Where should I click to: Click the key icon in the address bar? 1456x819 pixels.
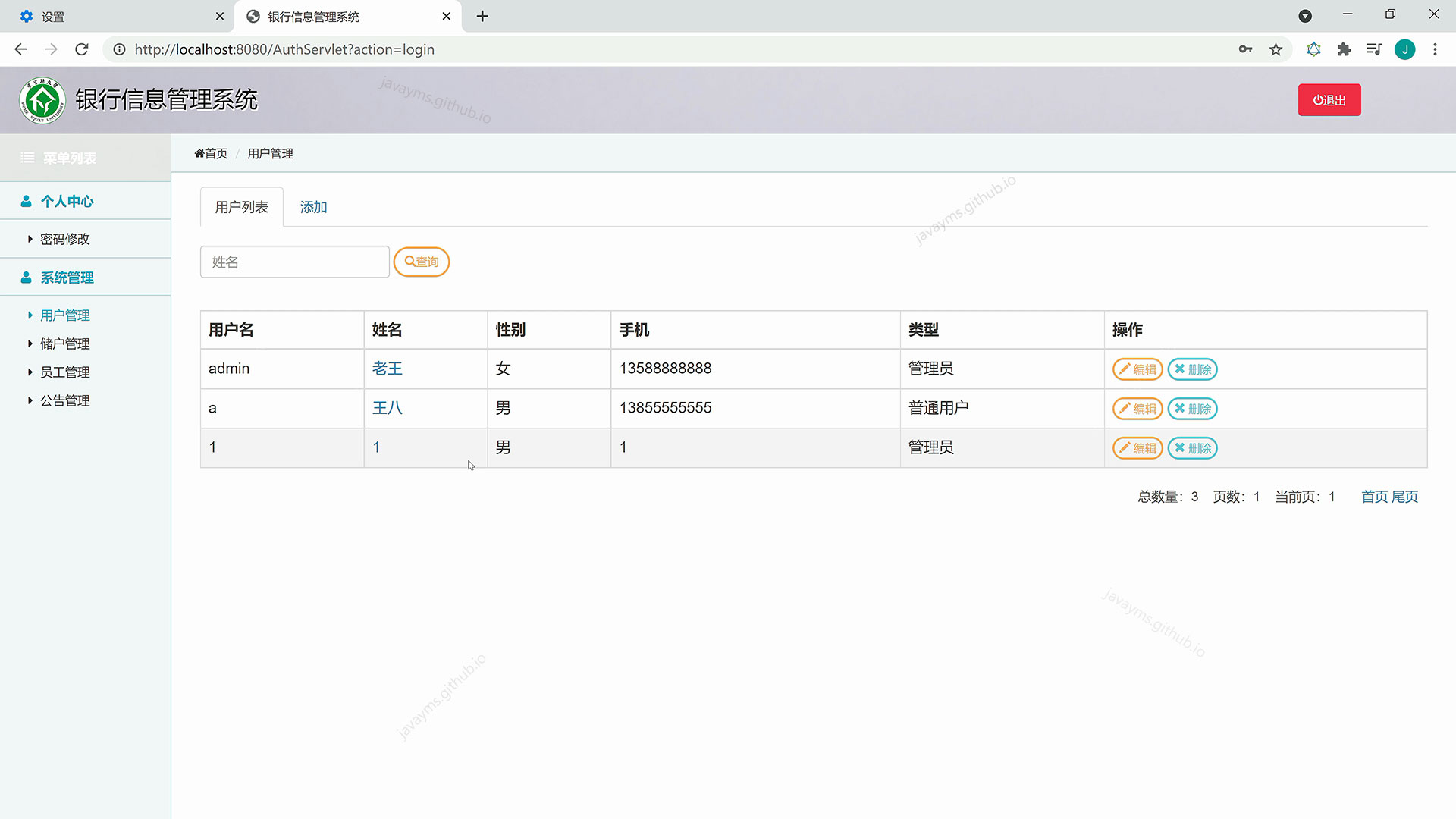[x=1246, y=49]
